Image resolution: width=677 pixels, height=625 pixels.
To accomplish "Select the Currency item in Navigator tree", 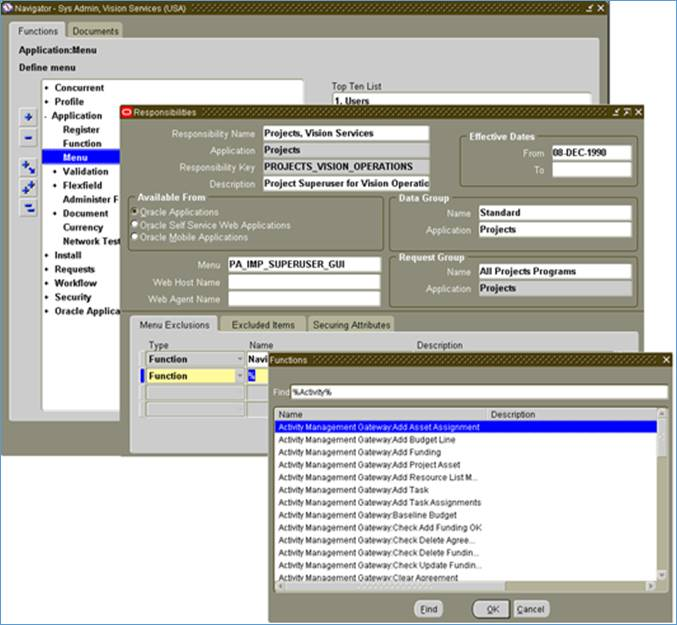I will pyautogui.click(x=83, y=227).
